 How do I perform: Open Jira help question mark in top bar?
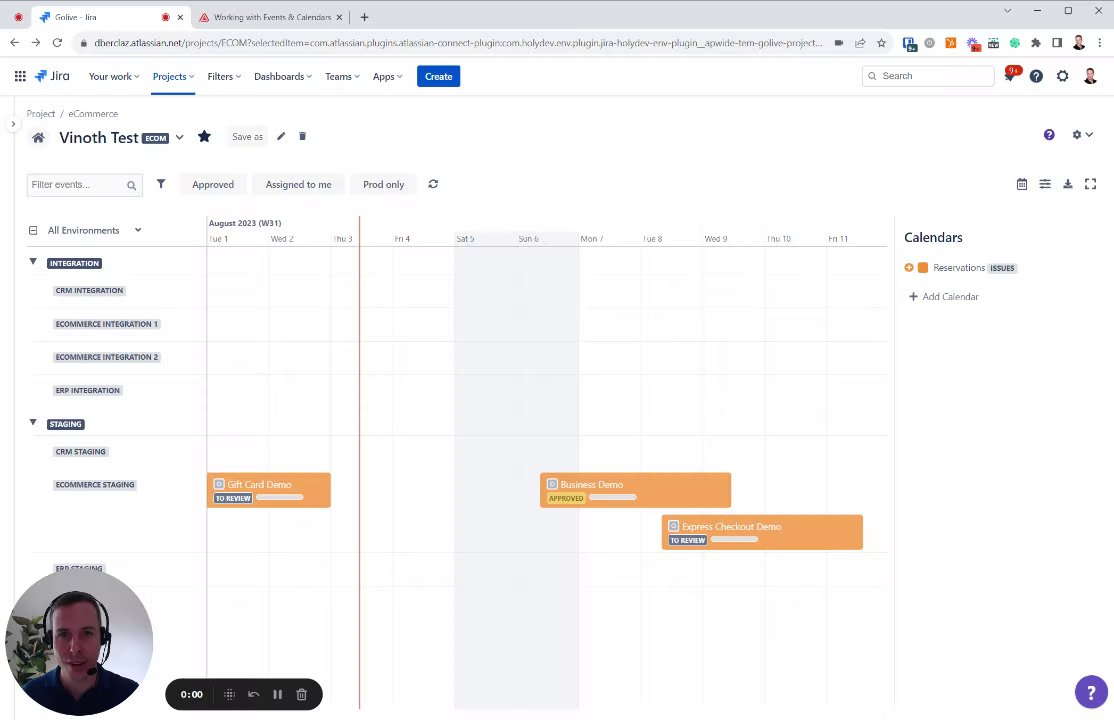[x=1036, y=76]
